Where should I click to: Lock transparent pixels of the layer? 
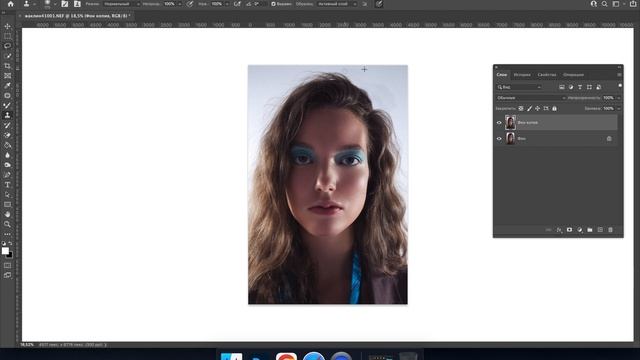pos(521,109)
